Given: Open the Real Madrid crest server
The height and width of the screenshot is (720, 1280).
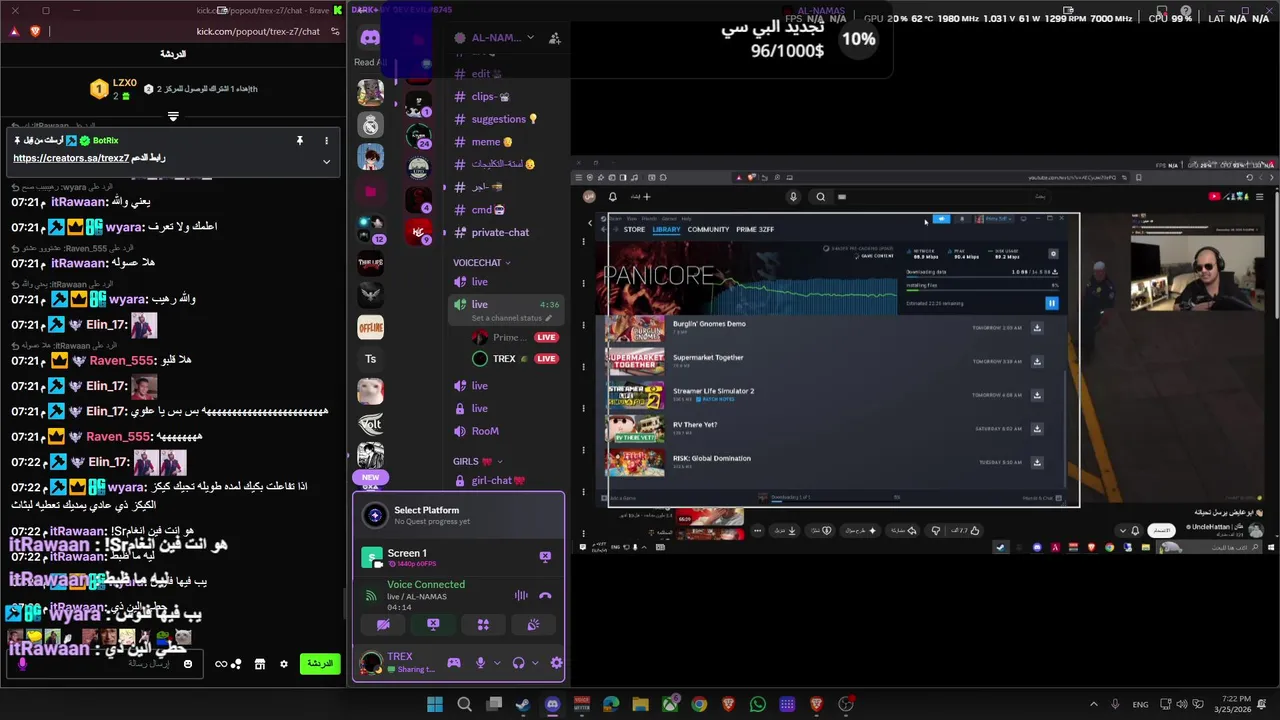Looking at the screenshot, I should pyautogui.click(x=371, y=125).
